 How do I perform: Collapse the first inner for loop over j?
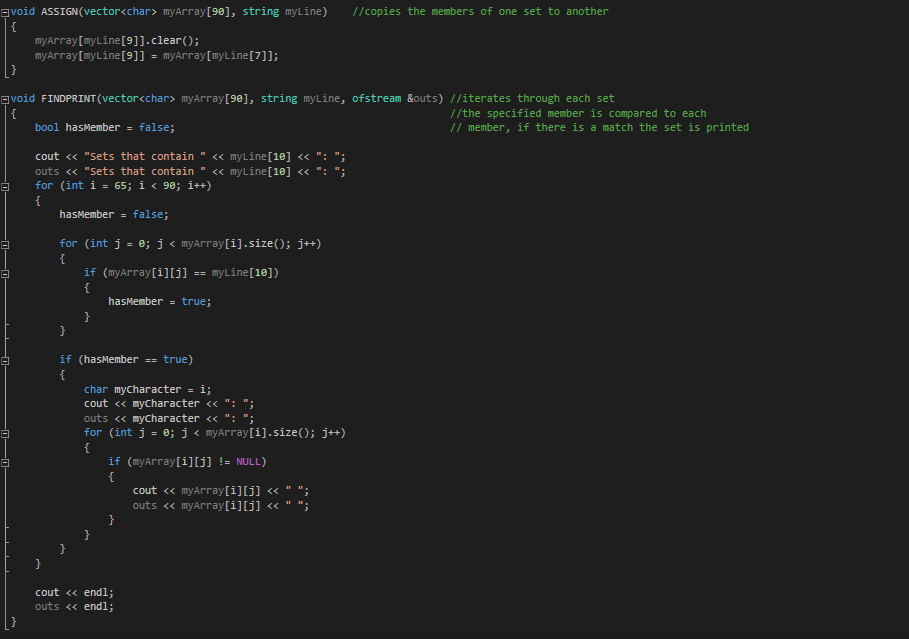pyautogui.click(x=4, y=243)
